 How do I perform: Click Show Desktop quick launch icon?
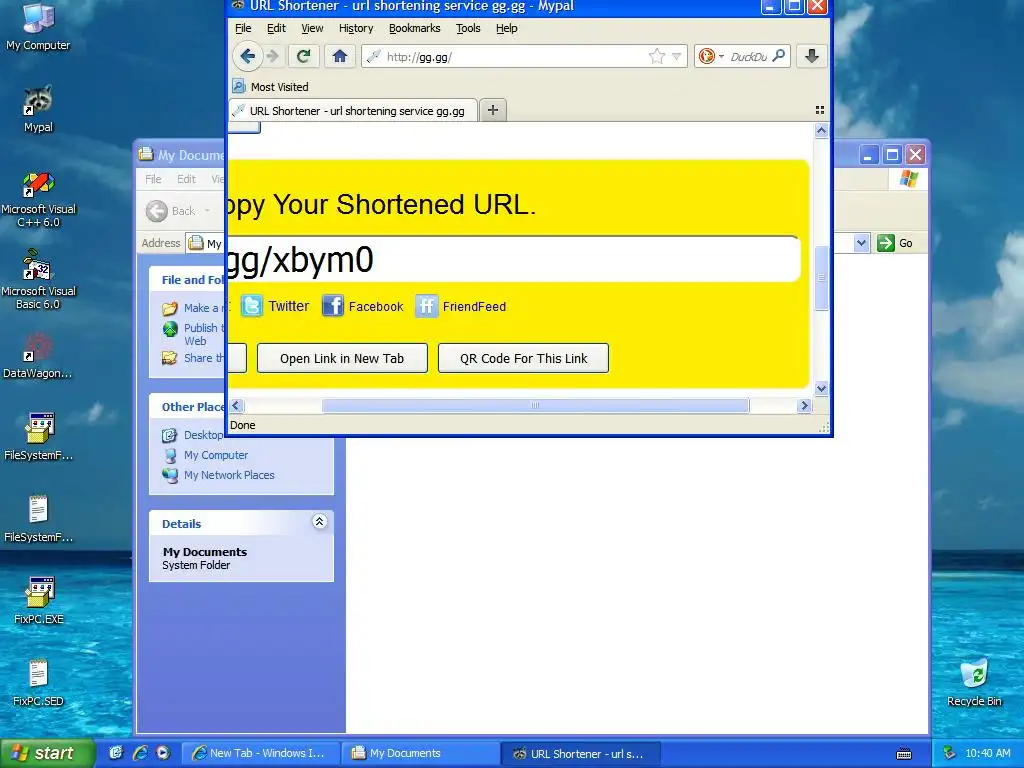click(x=116, y=753)
